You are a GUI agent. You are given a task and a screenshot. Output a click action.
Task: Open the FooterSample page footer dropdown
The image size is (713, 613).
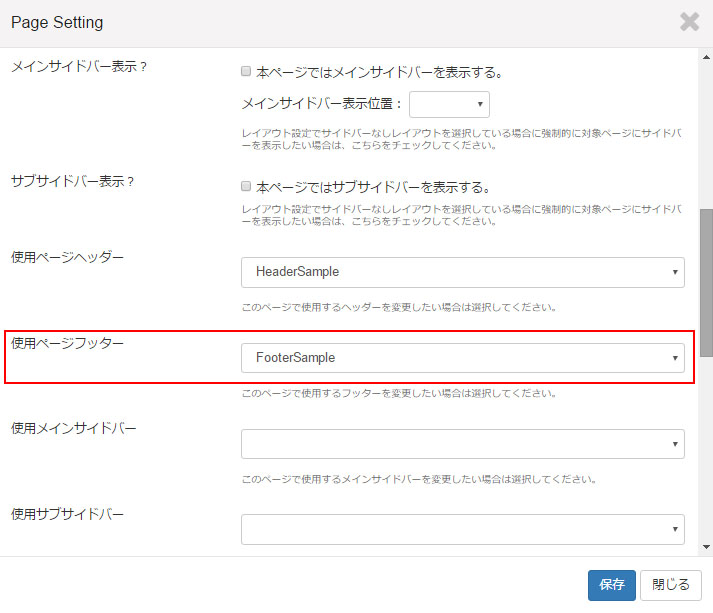(x=462, y=358)
